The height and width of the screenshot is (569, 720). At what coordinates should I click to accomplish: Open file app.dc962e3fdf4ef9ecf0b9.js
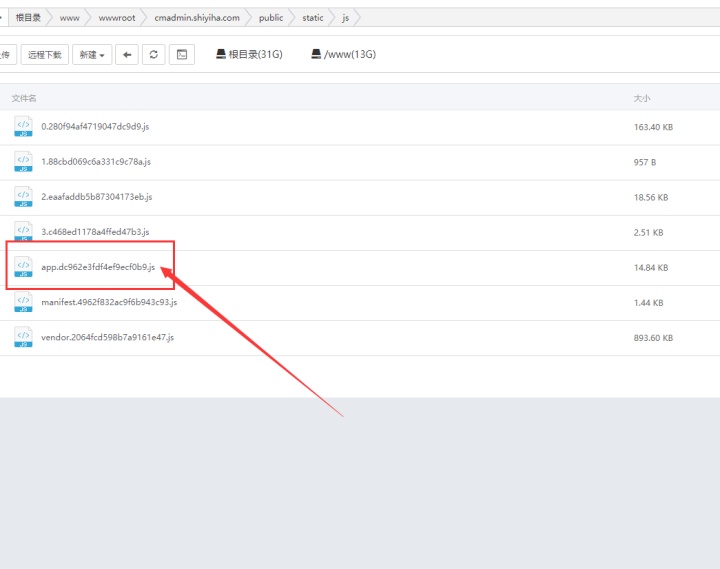pyautogui.click(x=98, y=267)
